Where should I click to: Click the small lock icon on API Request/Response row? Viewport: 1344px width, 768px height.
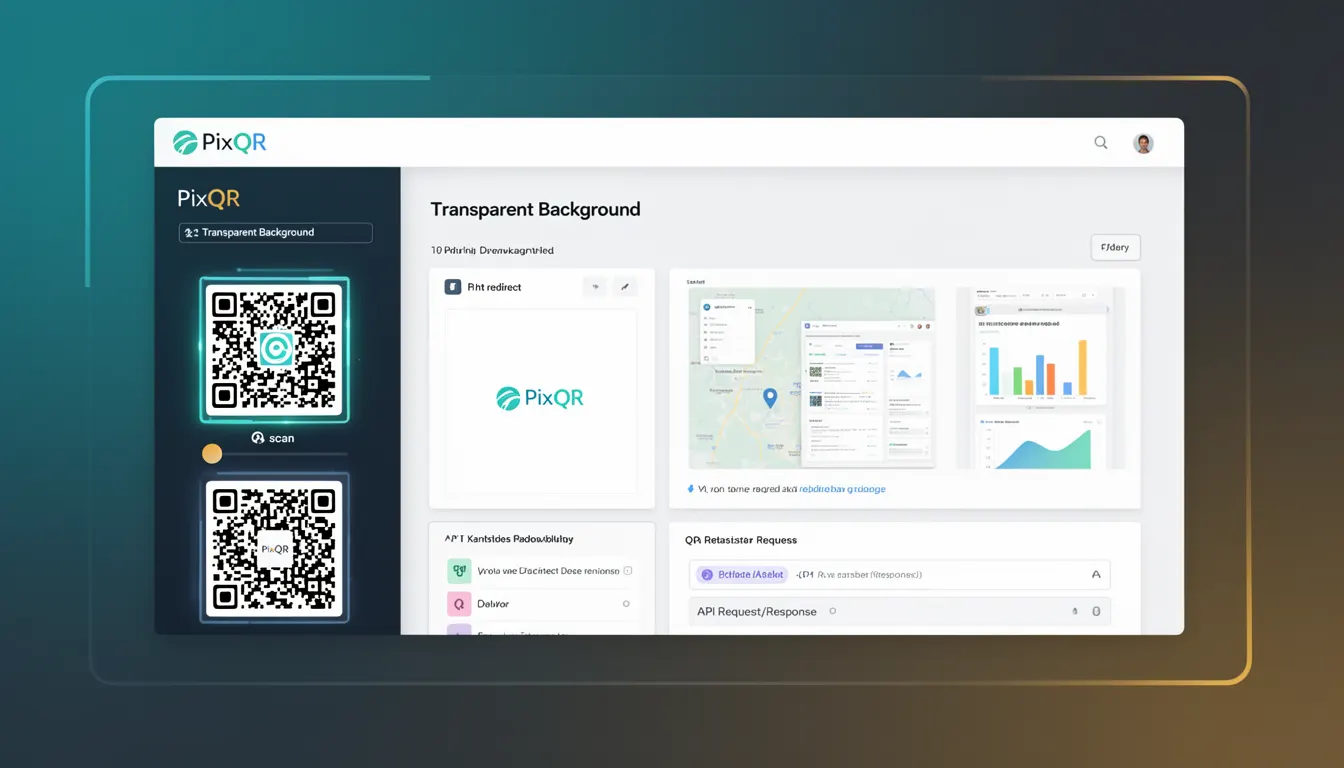pyautogui.click(x=1075, y=611)
